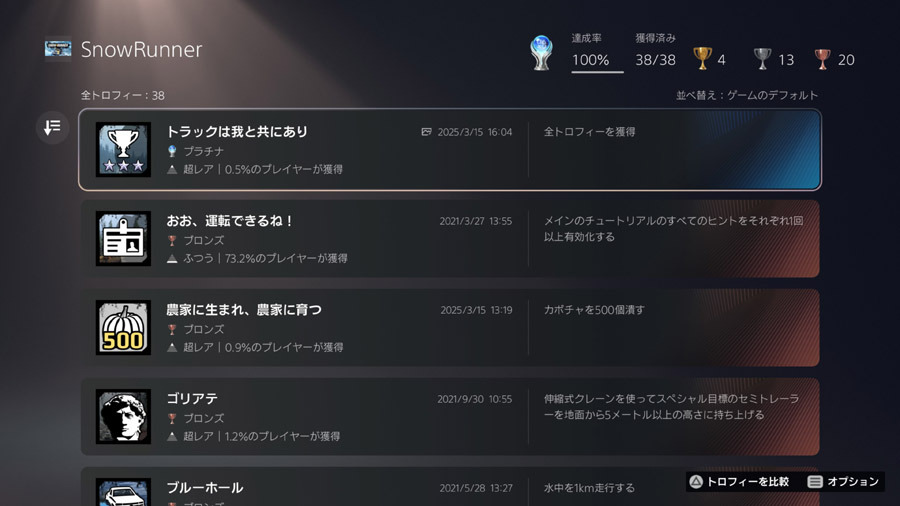Click the silver trophy count icon
The height and width of the screenshot is (506, 900).
(762, 59)
